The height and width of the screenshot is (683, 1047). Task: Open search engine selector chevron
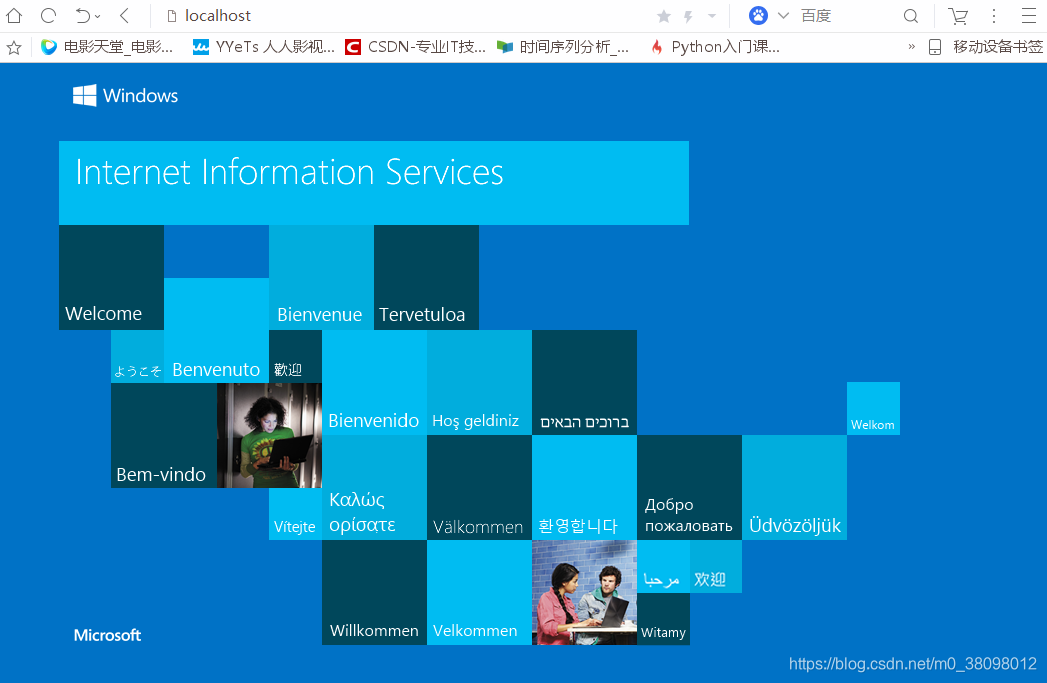(783, 15)
